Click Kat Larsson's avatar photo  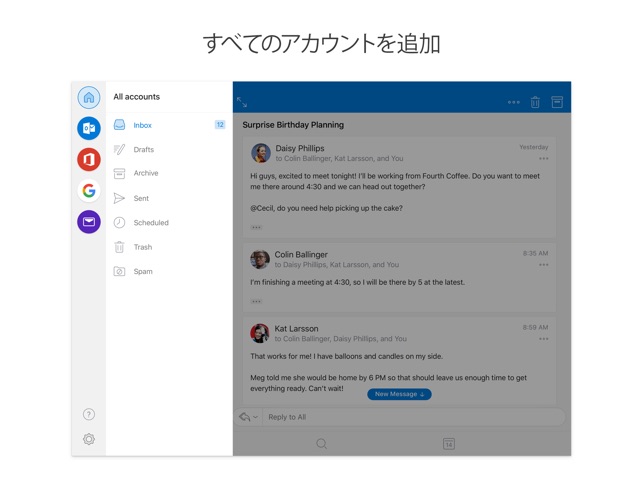260,333
